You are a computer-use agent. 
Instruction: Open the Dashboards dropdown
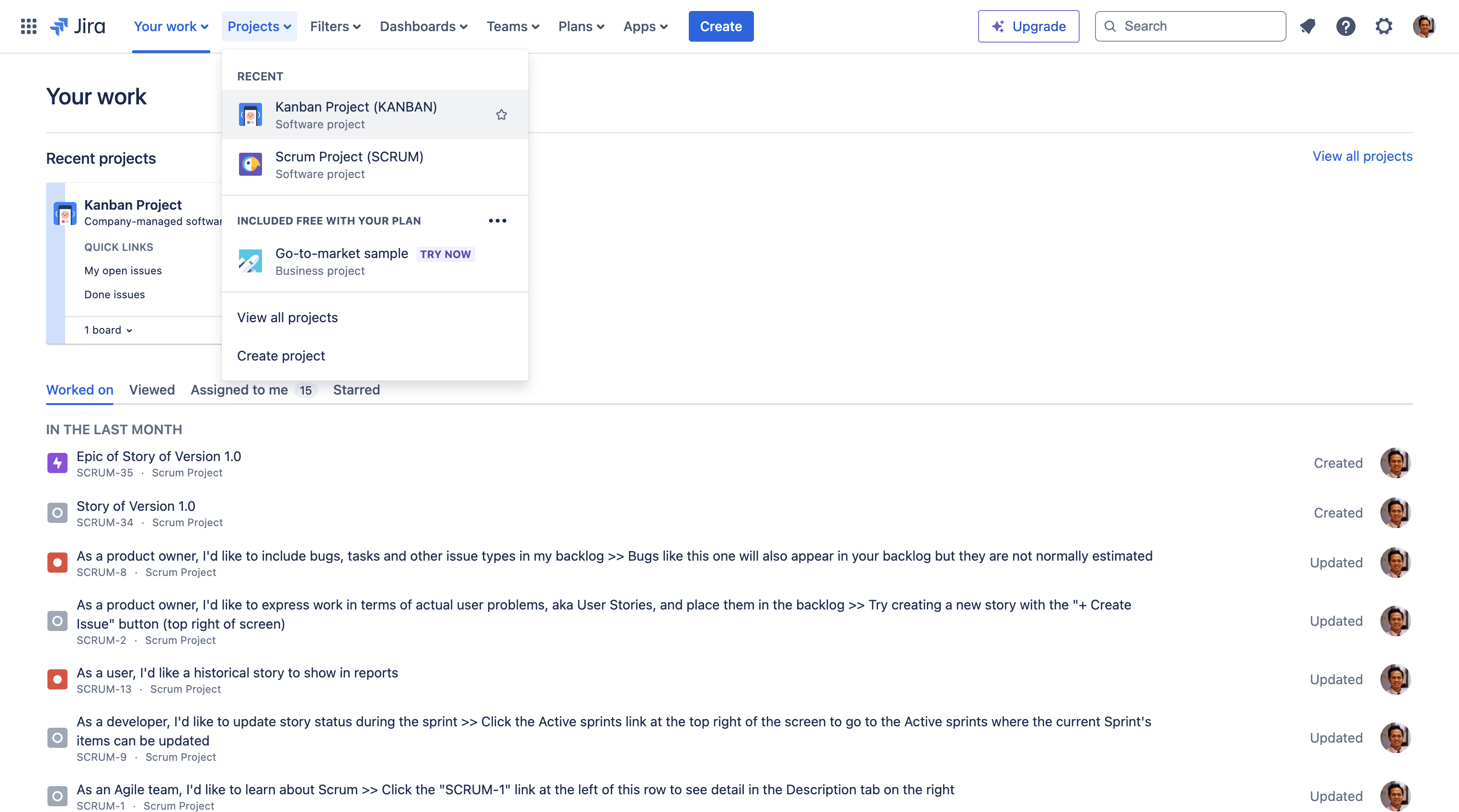click(423, 26)
